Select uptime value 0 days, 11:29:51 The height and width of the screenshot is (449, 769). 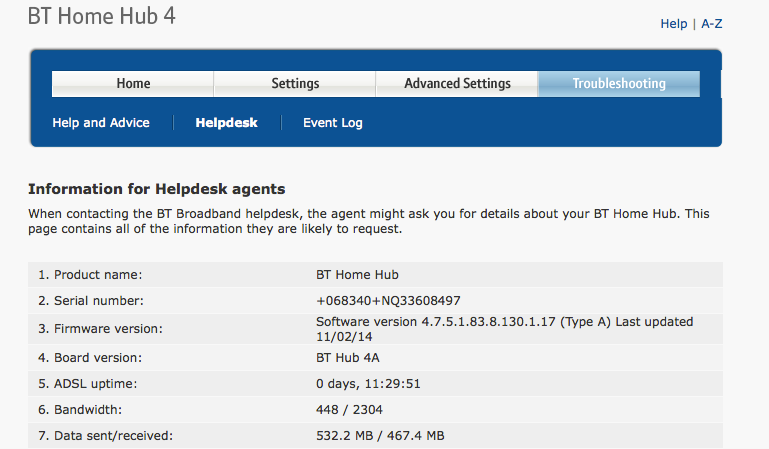click(x=368, y=383)
